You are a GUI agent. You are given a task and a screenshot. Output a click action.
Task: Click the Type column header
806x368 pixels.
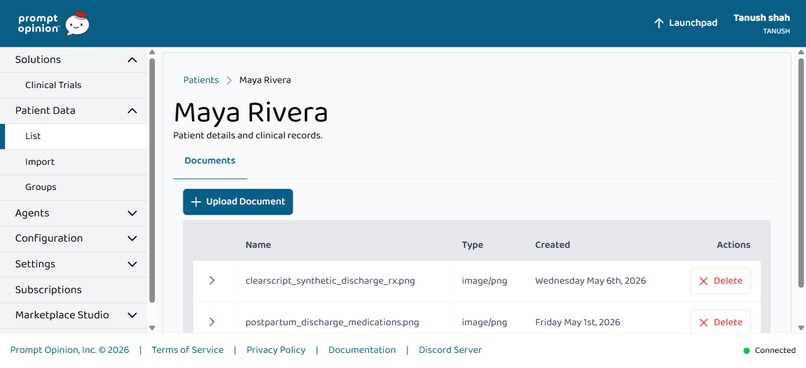tap(472, 245)
